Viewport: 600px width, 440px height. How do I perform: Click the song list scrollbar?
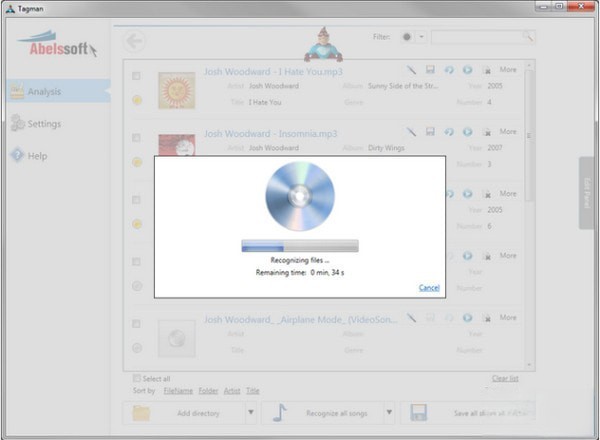[x=529, y=136]
